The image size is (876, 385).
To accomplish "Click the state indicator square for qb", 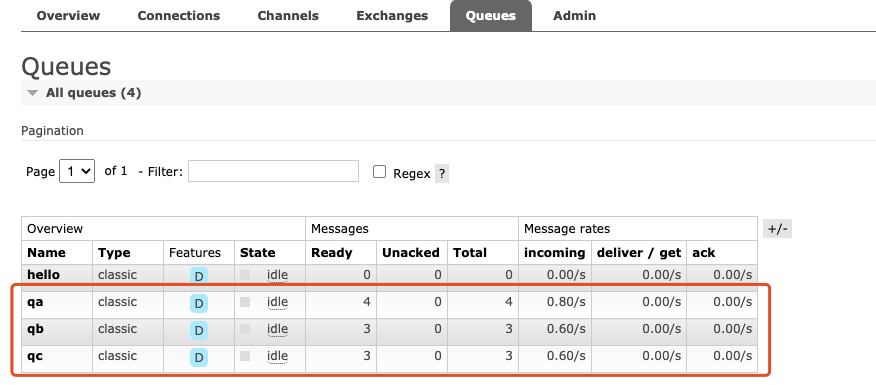I will [245, 329].
